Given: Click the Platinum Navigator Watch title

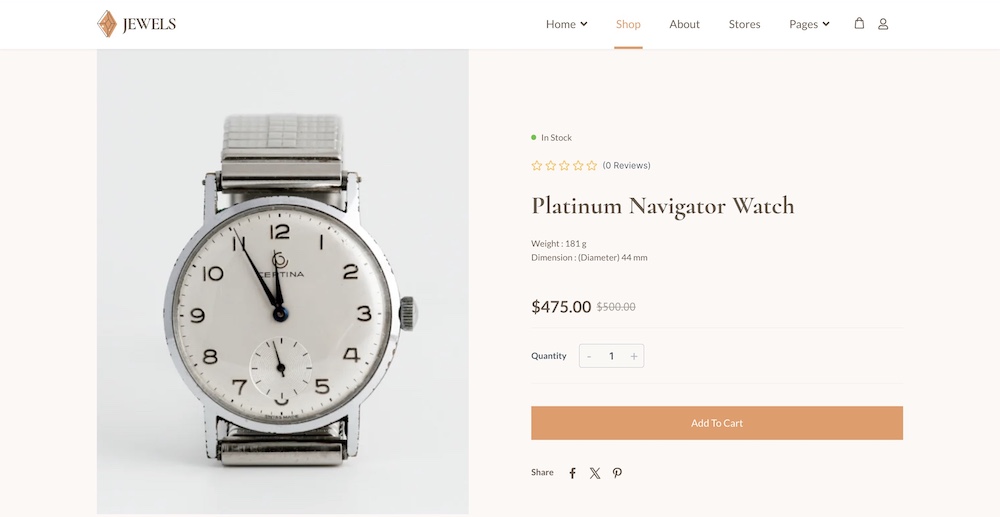Looking at the screenshot, I should (663, 206).
